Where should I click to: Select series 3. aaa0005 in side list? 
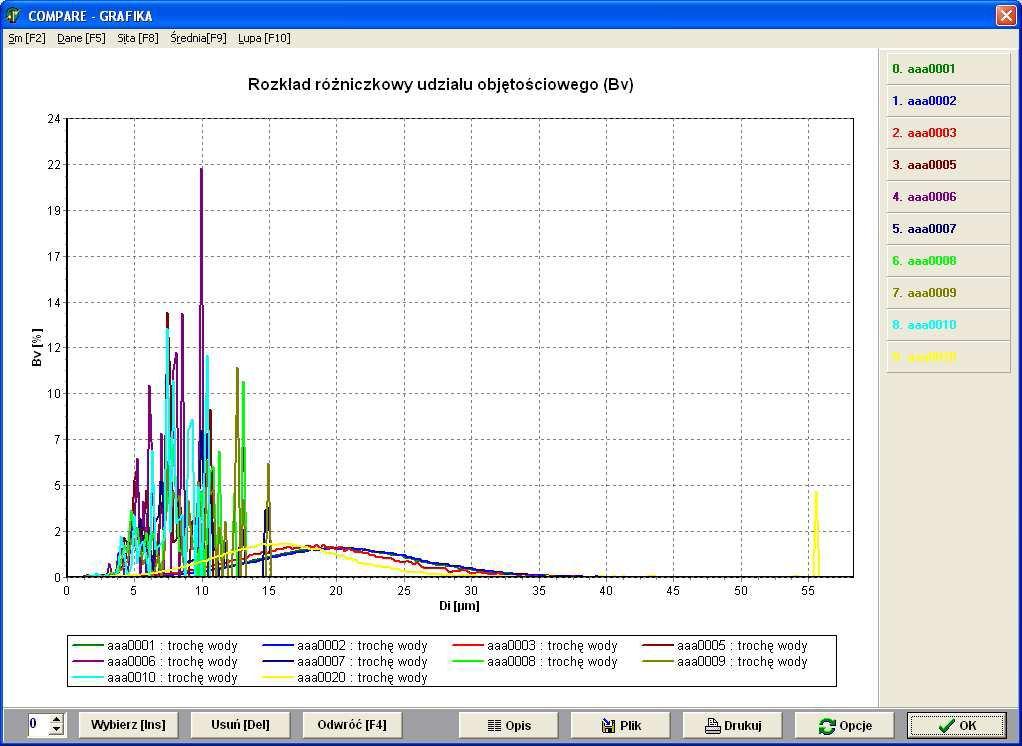click(x=948, y=165)
